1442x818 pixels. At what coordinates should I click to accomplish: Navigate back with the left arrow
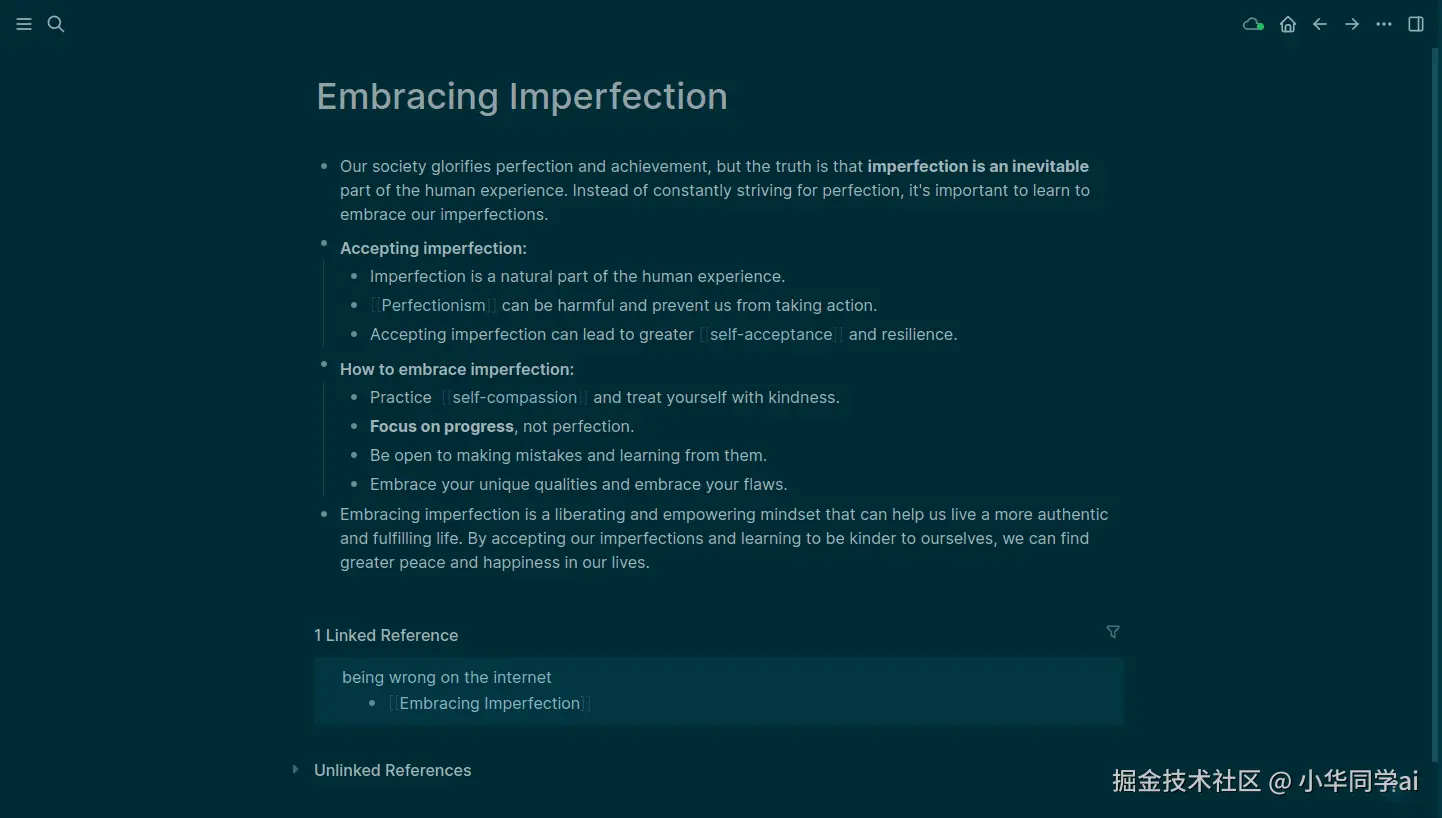[1320, 24]
